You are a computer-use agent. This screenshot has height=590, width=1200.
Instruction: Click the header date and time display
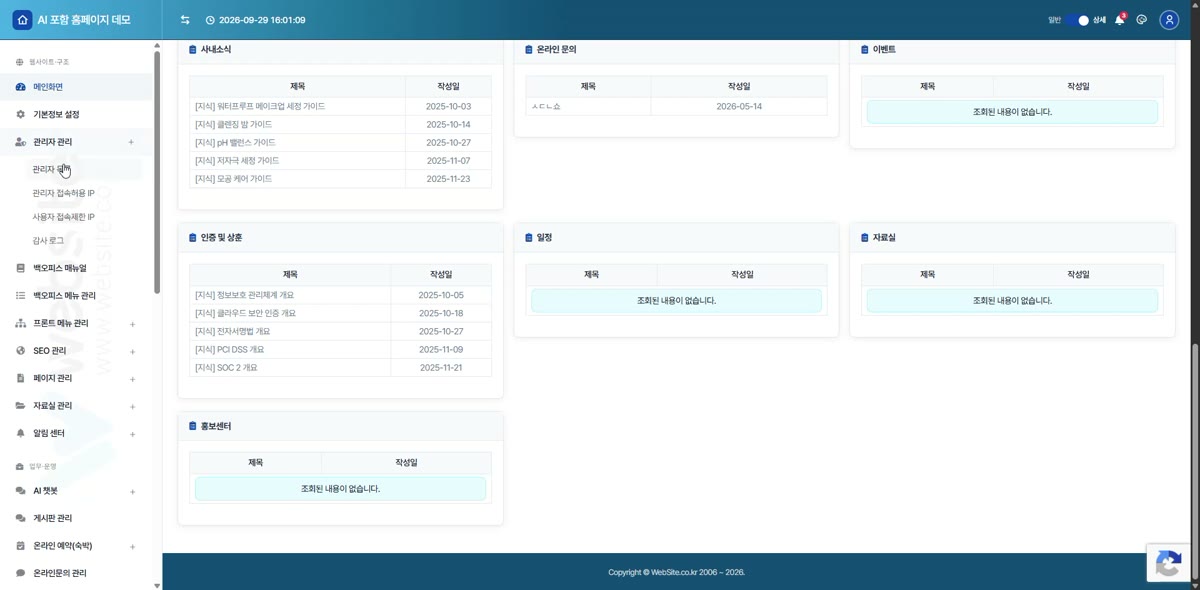click(x=256, y=20)
